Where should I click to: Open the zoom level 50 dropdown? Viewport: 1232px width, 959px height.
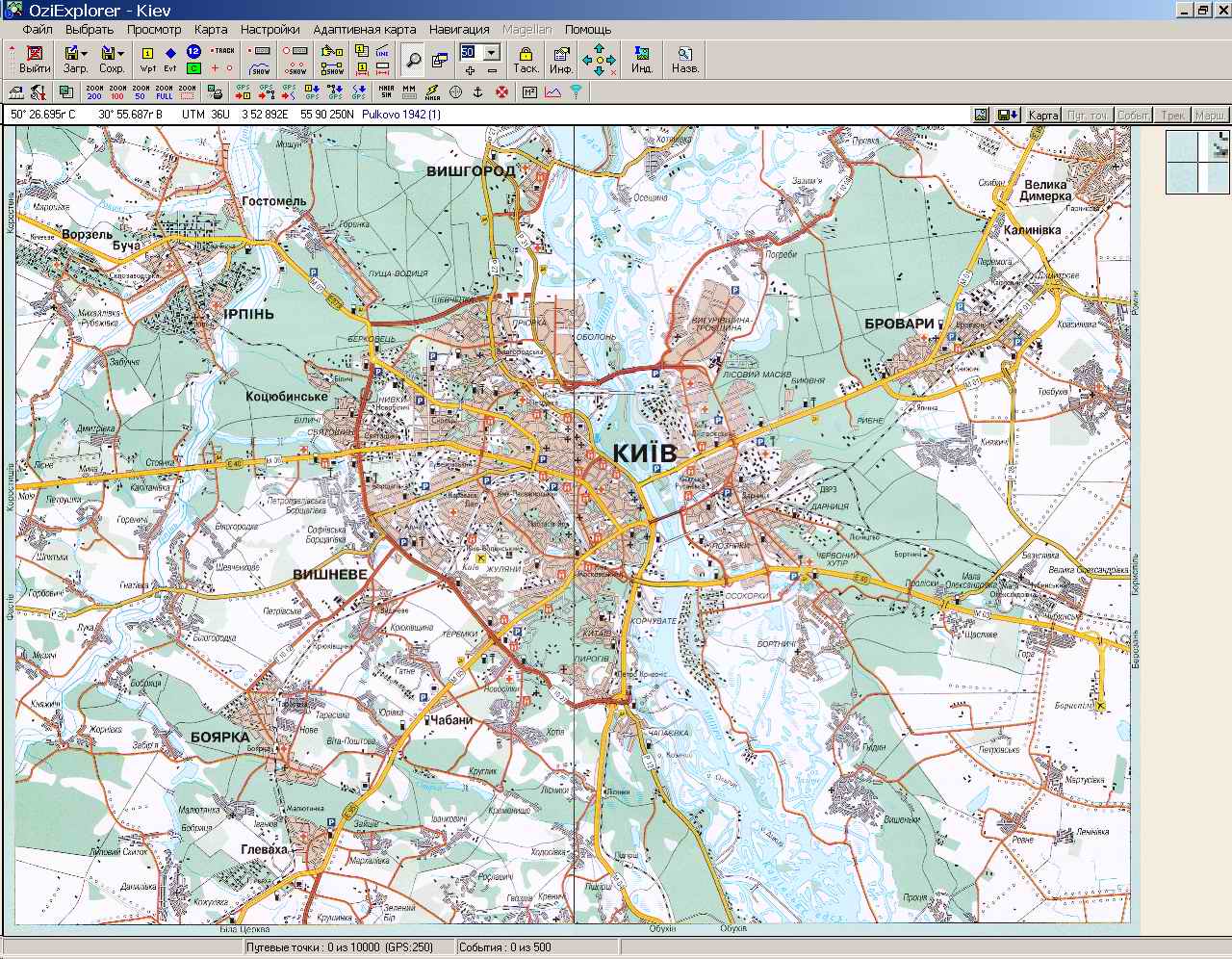(492, 52)
